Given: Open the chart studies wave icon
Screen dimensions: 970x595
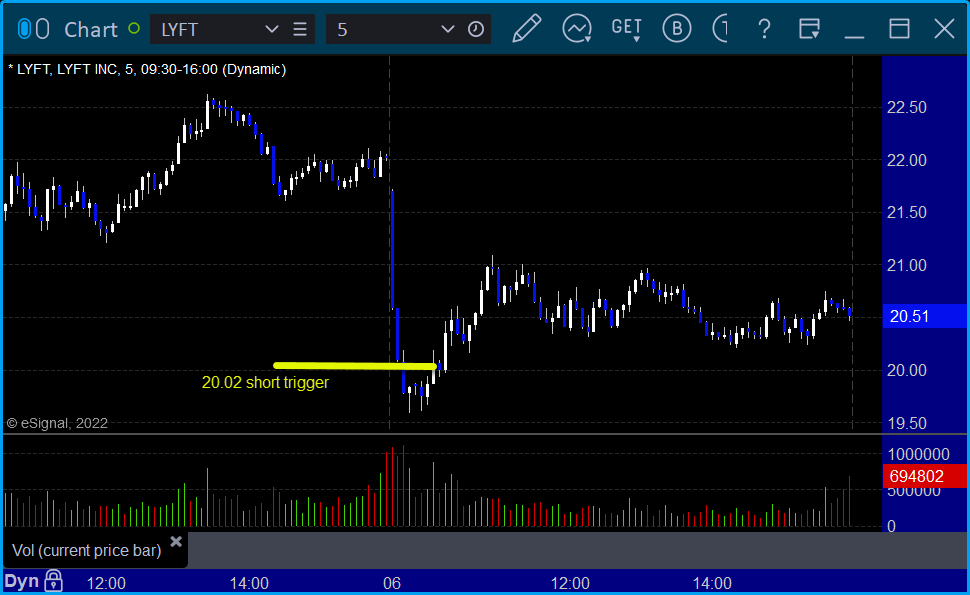Looking at the screenshot, I should (577, 28).
